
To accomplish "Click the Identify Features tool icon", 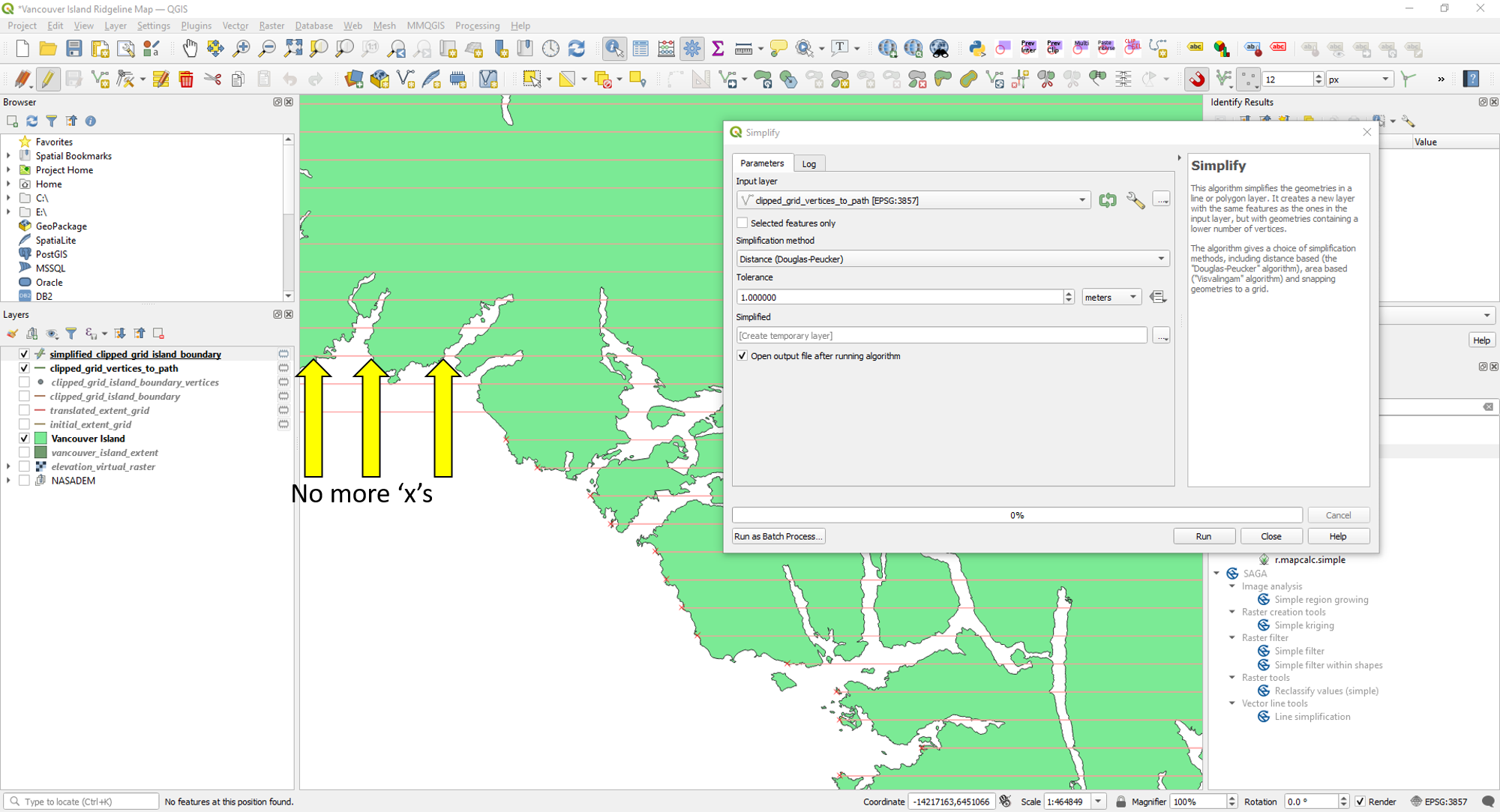I will pyautogui.click(x=613, y=49).
